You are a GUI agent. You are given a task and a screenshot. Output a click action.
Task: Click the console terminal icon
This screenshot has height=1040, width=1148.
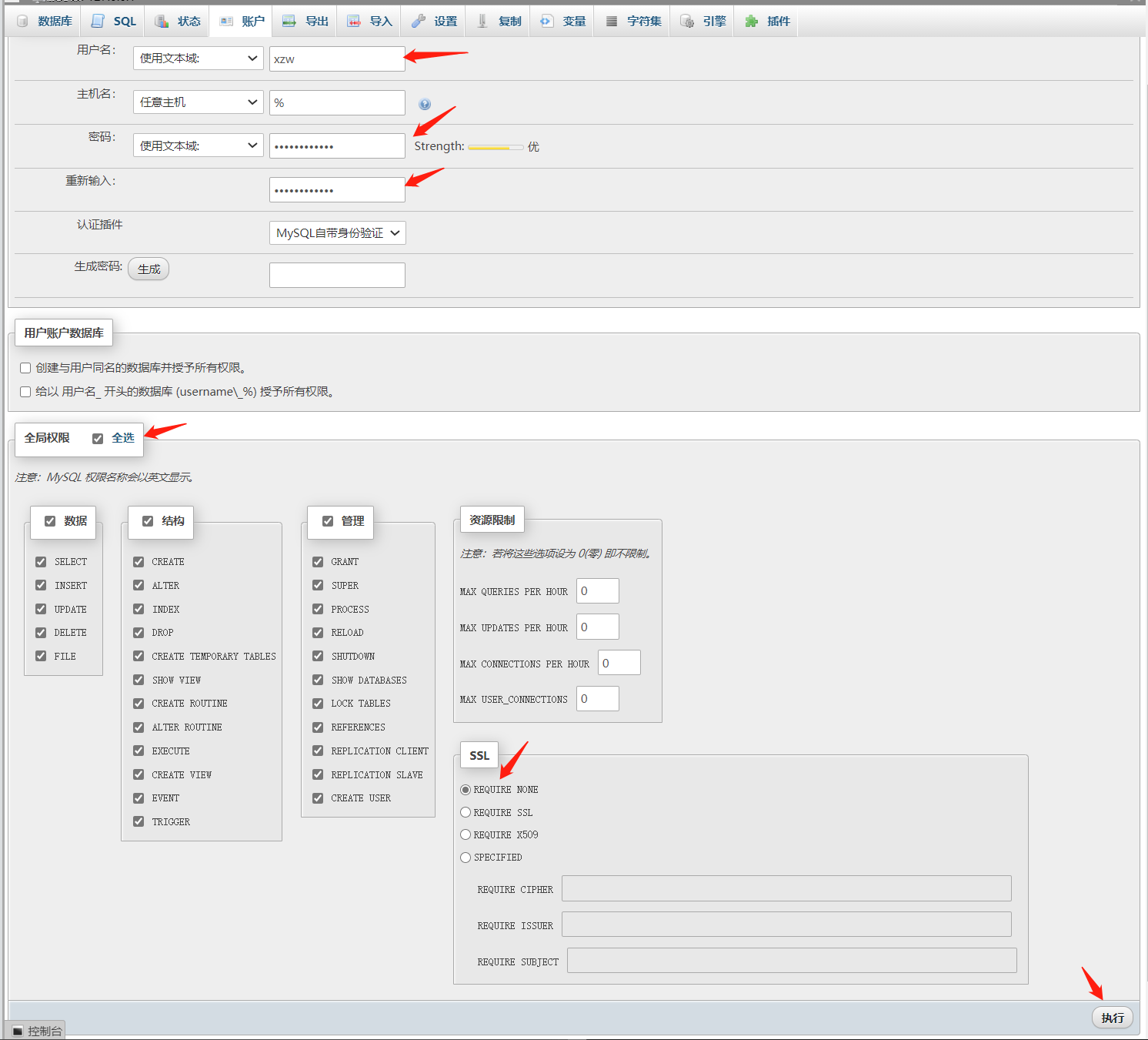coord(18,1031)
